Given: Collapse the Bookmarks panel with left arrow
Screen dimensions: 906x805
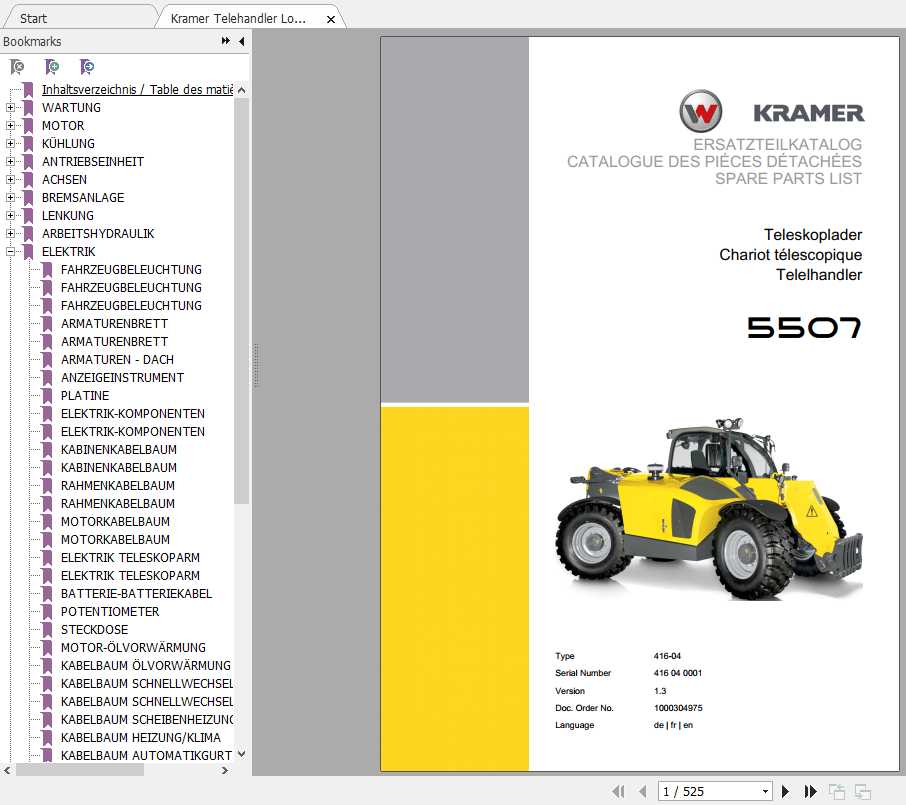Looking at the screenshot, I should point(241,42).
